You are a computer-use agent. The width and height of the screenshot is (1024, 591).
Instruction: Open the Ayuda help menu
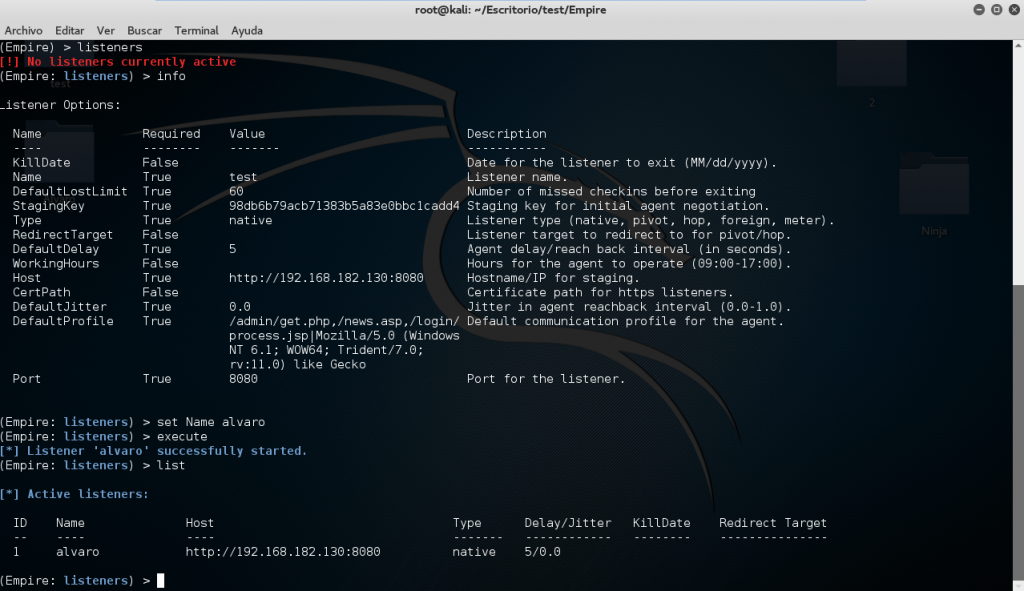click(x=247, y=31)
